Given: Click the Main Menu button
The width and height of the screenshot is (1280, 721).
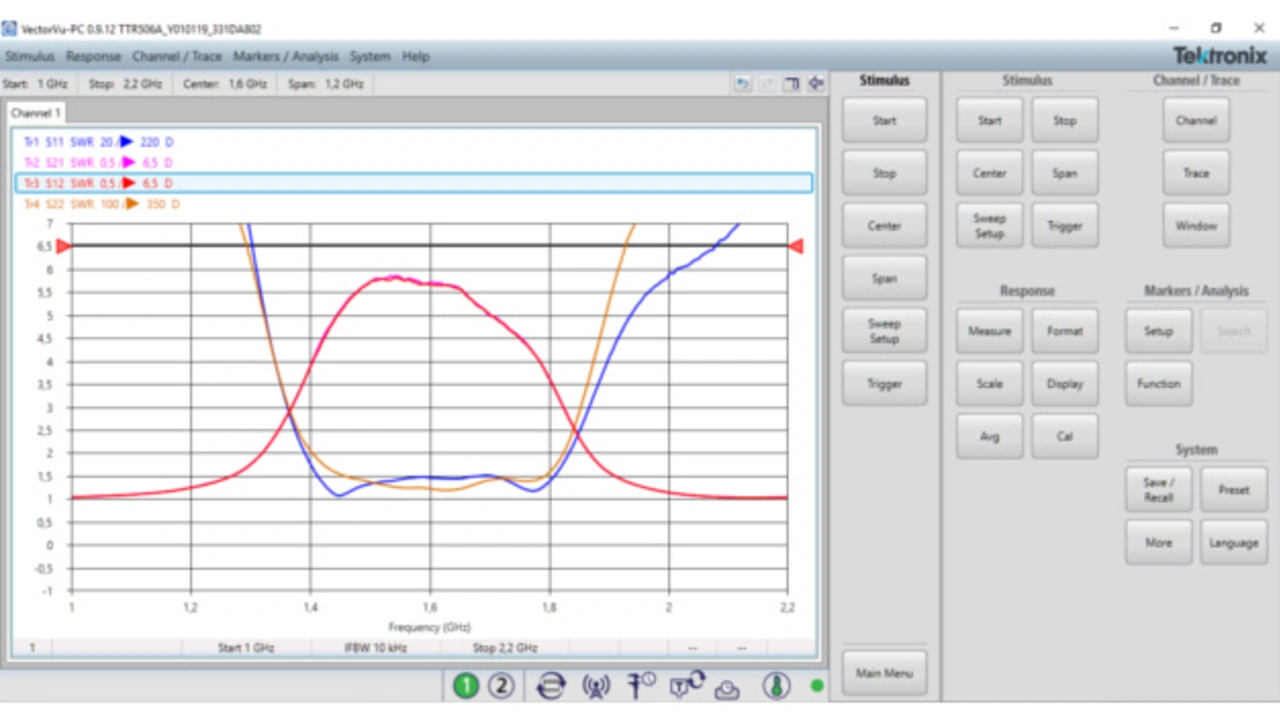Looking at the screenshot, I should (884, 673).
